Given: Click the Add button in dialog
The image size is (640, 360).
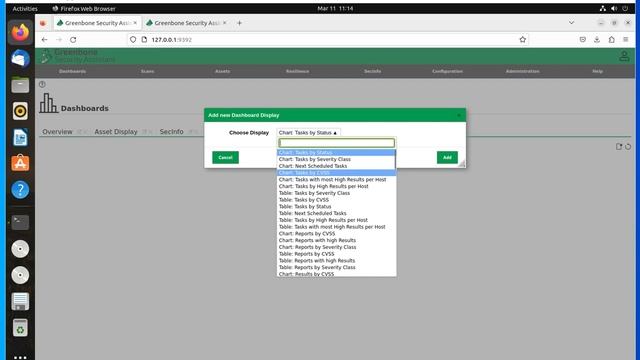Looking at the screenshot, I should click(x=447, y=158).
